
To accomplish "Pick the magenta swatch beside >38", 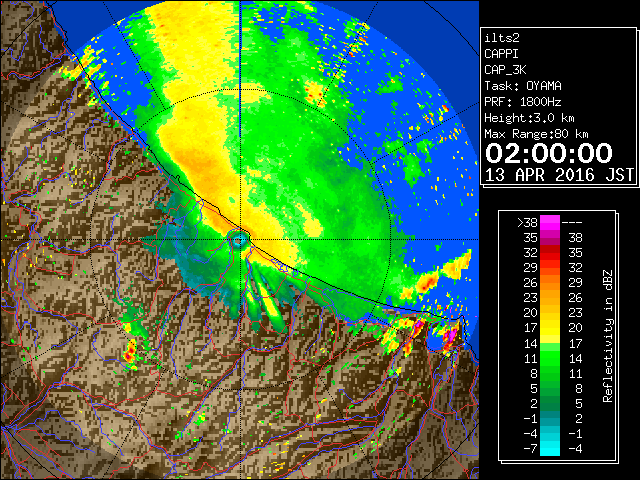I will point(550,222).
